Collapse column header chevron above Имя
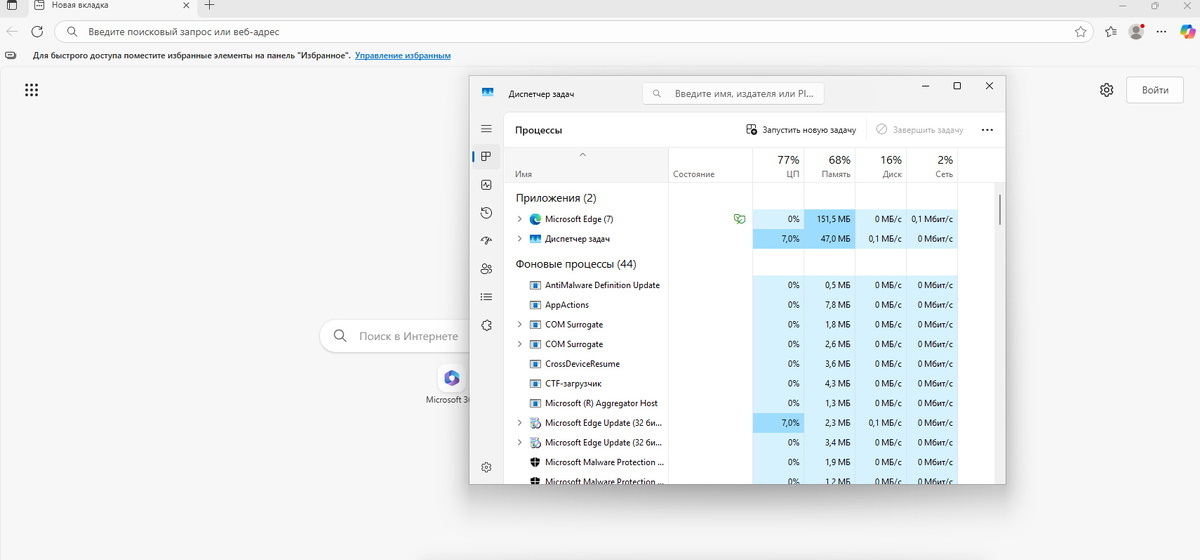 click(x=583, y=155)
